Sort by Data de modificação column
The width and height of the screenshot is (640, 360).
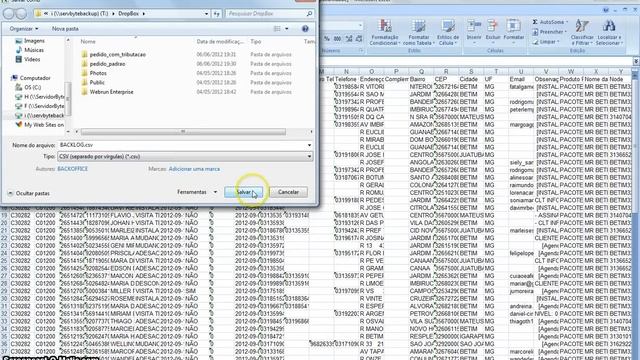[x=220, y=41]
